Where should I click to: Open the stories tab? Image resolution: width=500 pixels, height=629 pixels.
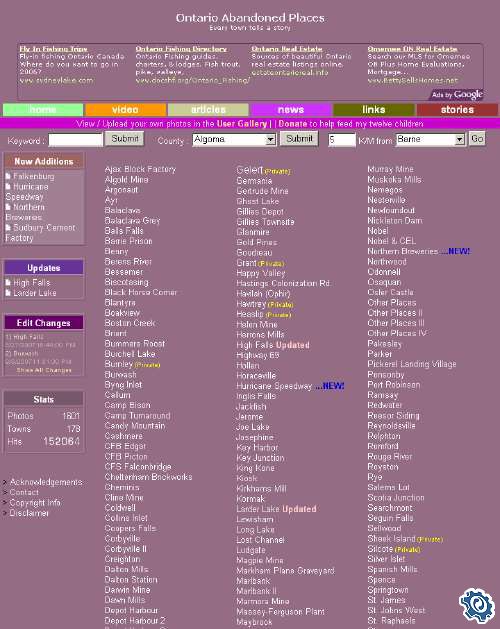click(x=457, y=110)
